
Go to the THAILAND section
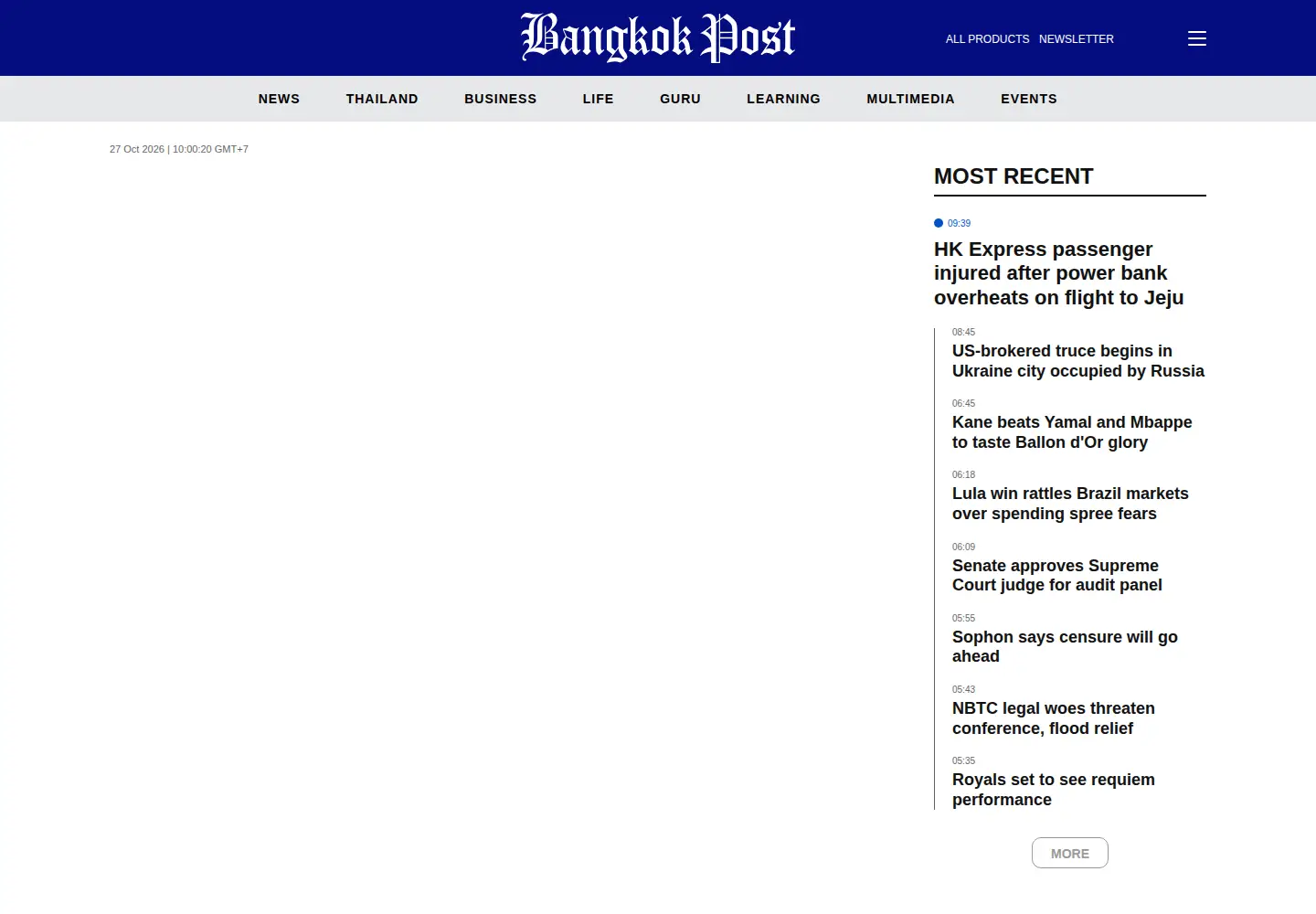(382, 99)
